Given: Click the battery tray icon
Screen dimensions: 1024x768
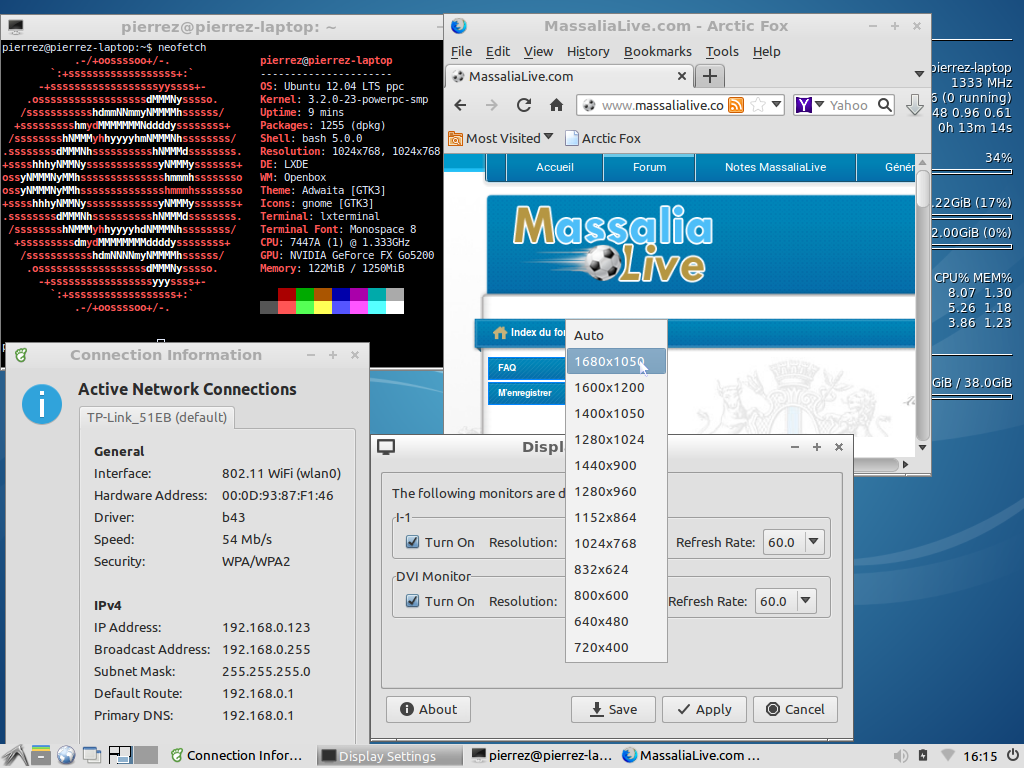Looking at the screenshot, I should pos(923,756).
